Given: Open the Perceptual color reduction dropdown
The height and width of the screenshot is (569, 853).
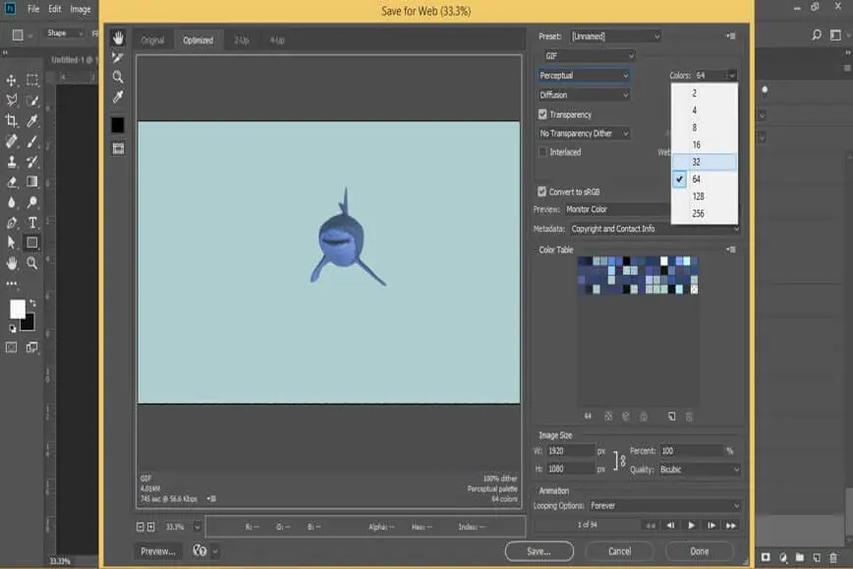Looking at the screenshot, I should click(584, 76).
